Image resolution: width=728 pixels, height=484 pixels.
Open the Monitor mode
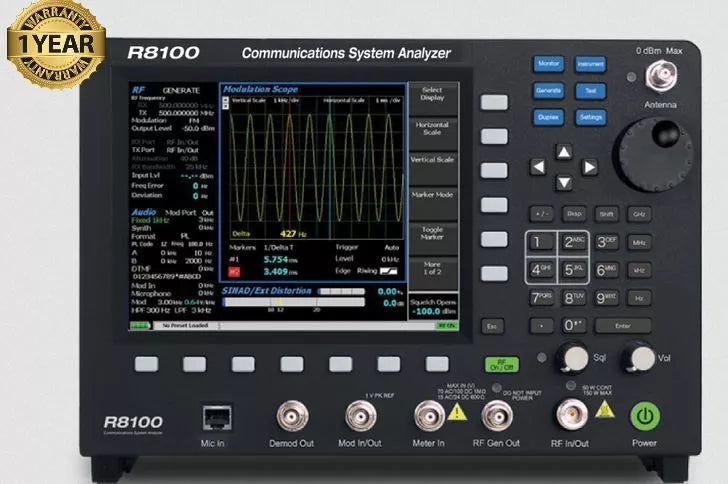pos(548,64)
